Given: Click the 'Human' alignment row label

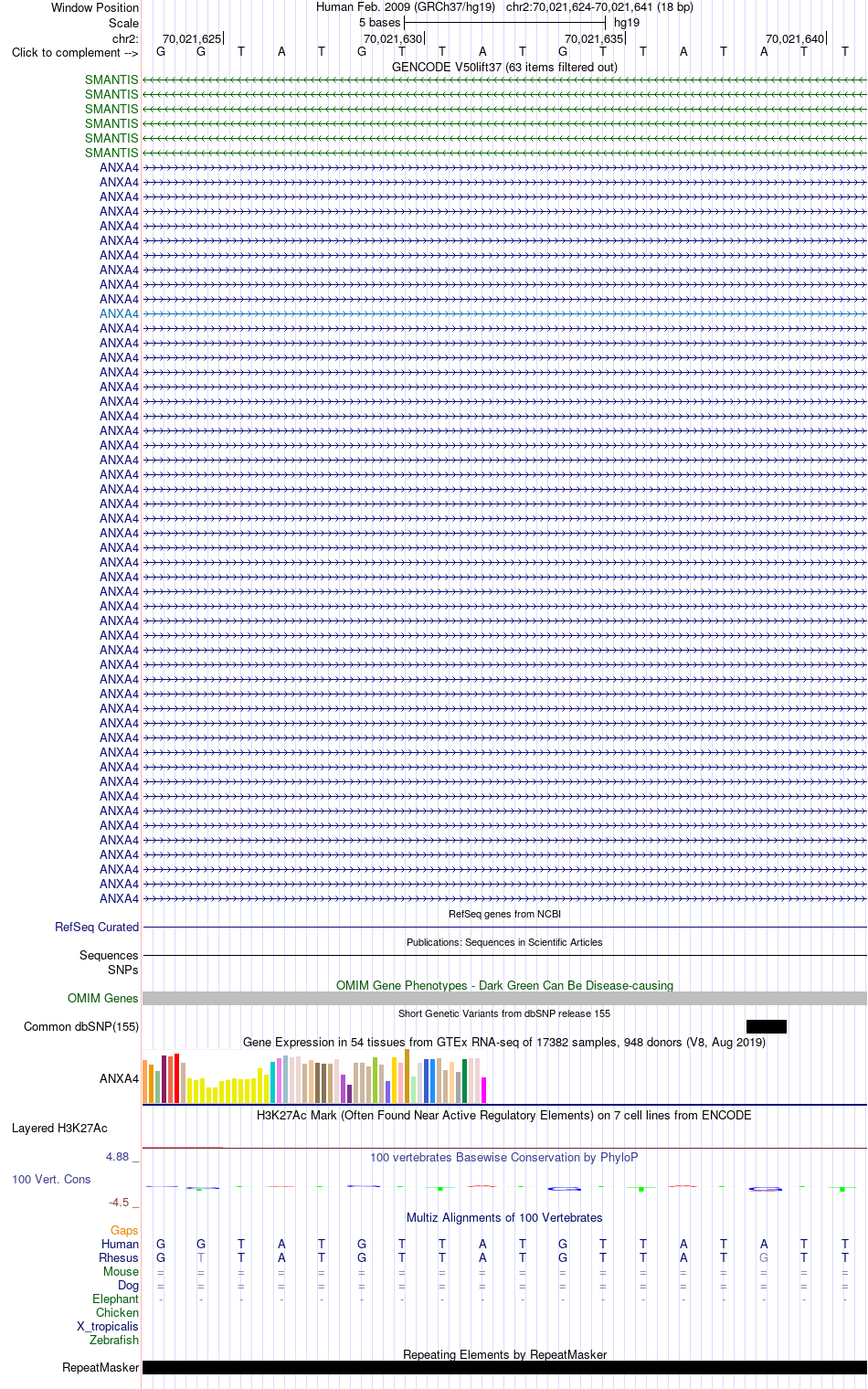Looking at the screenshot, I should [120, 1244].
